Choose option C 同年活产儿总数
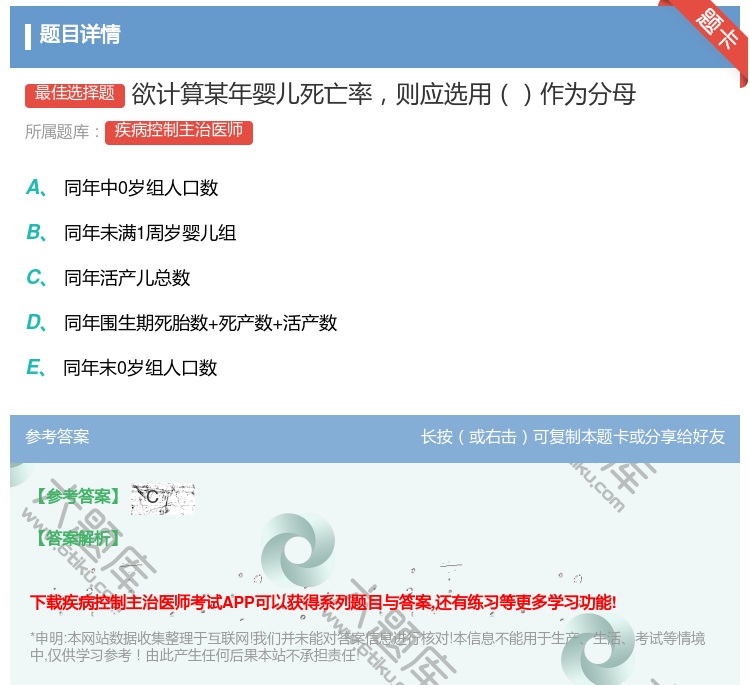This screenshot has width=750, height=685. click(x=108, y=278)
